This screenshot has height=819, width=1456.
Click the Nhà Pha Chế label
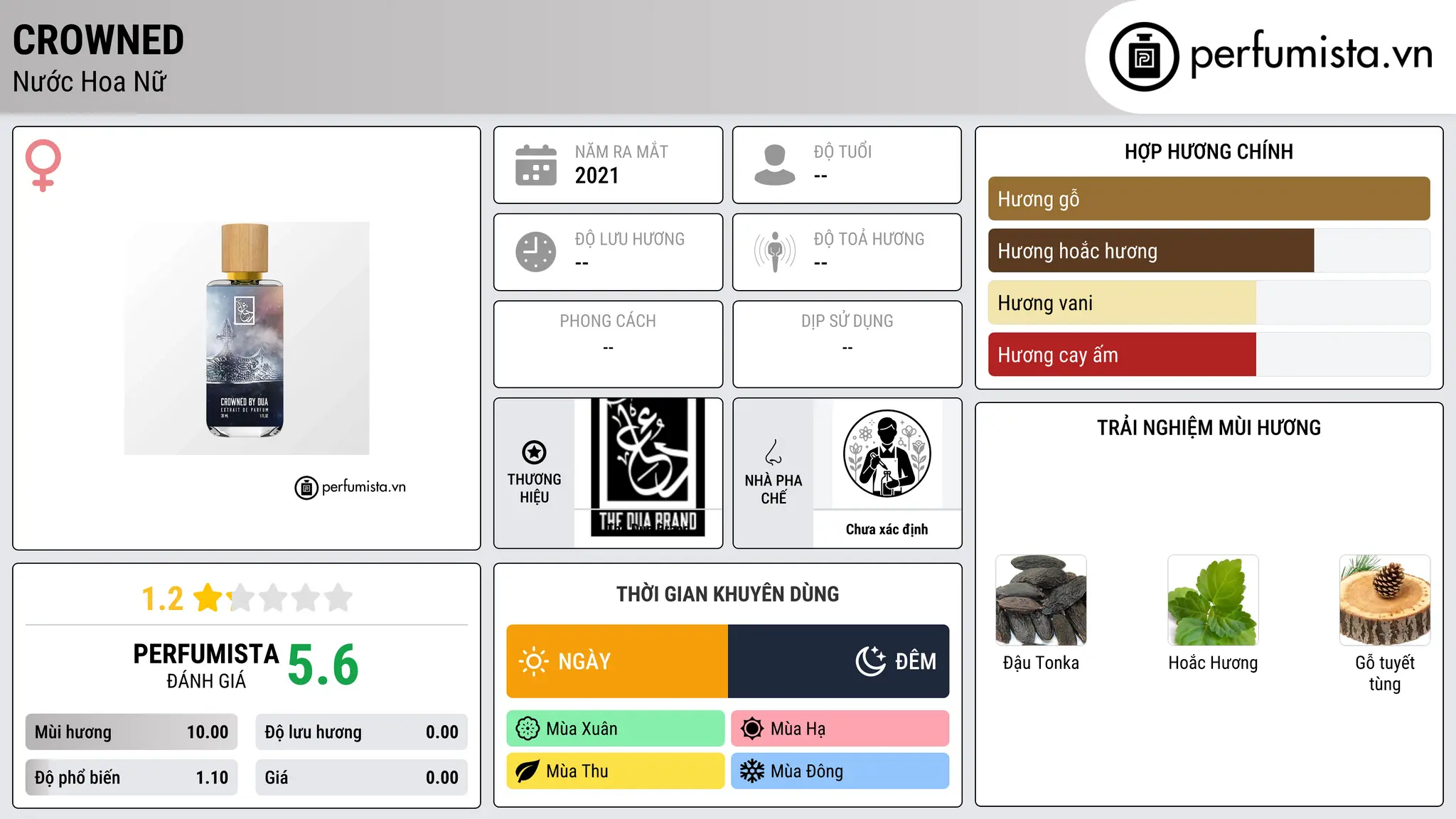(773, 489)
